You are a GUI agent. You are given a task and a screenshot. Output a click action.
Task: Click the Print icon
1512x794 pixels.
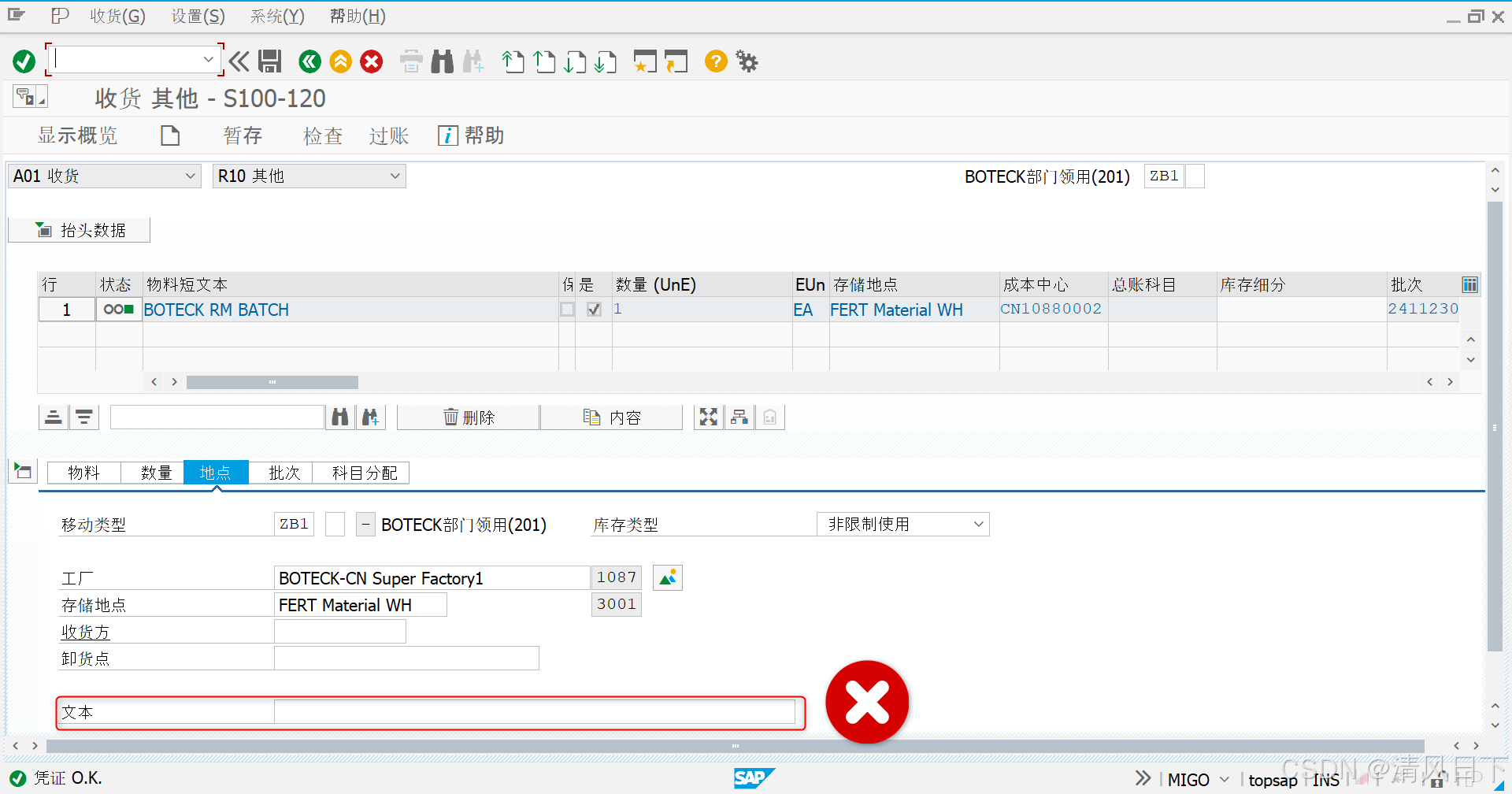click(411, 61)
